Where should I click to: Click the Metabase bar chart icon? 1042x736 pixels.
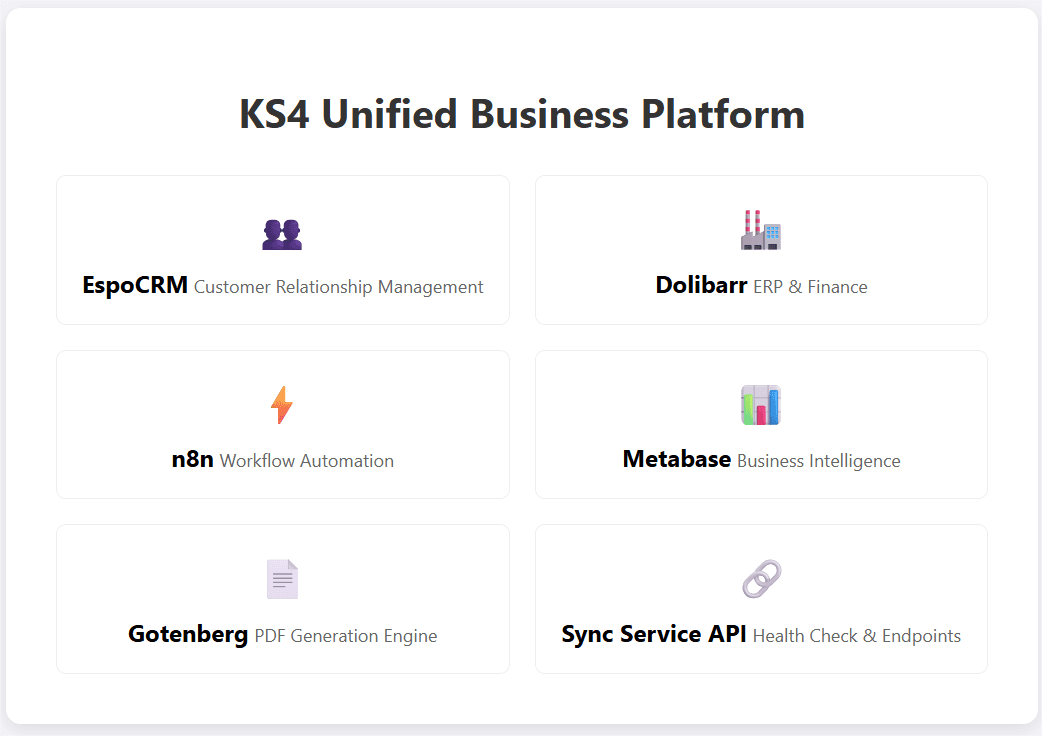[x=761, y=405]
